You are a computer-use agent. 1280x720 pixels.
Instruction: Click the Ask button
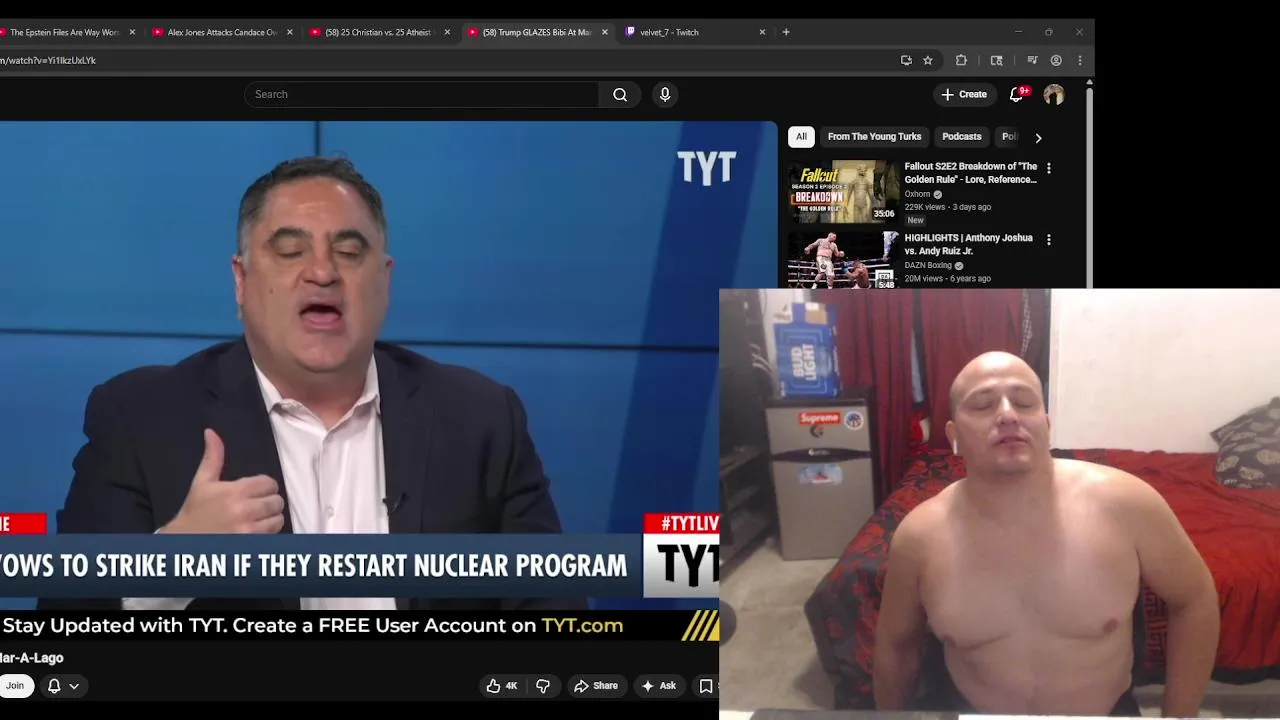tap(659, 686)
